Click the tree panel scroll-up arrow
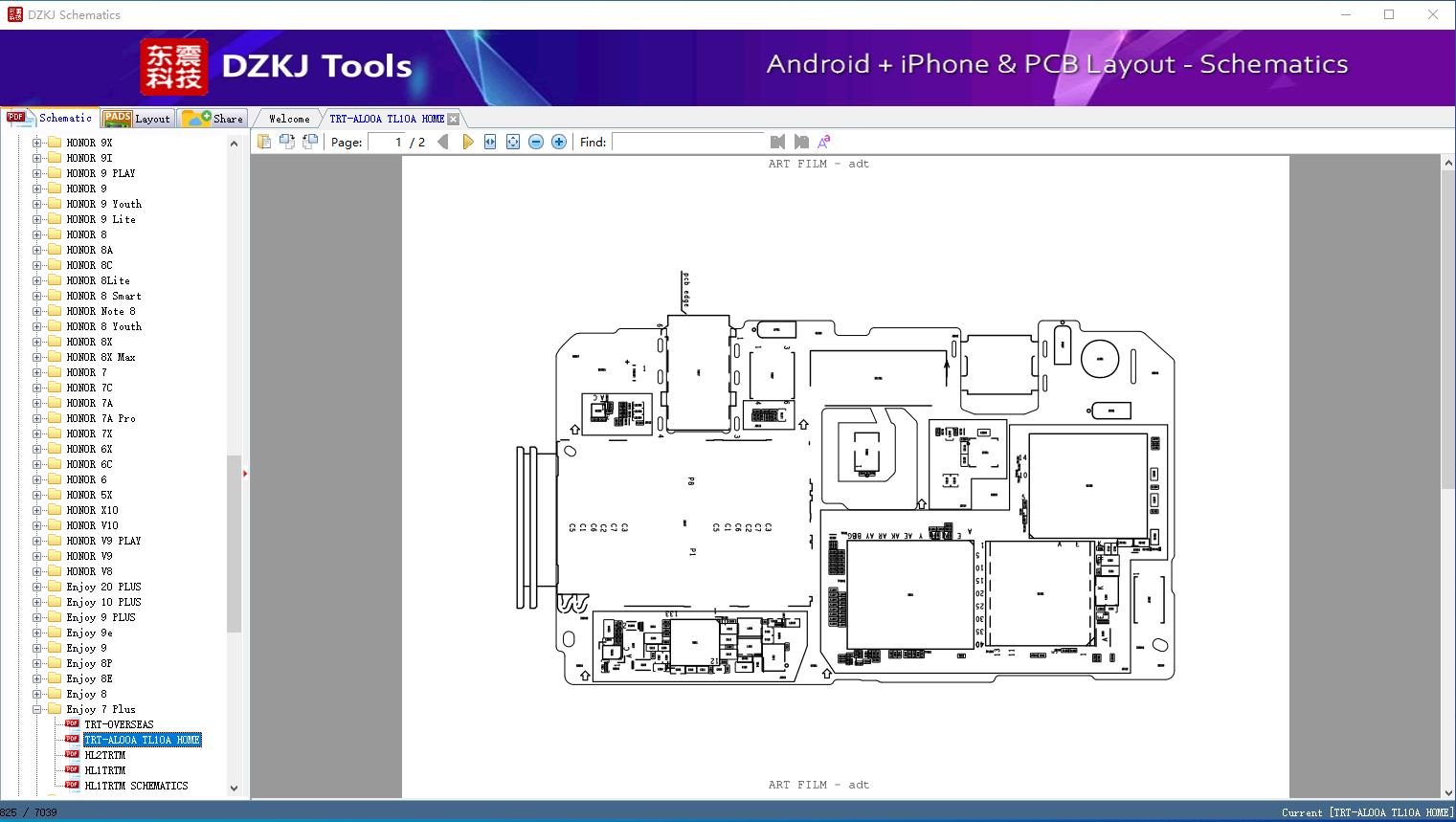The height and width of the screenshot is (822, 1456). 234,144
